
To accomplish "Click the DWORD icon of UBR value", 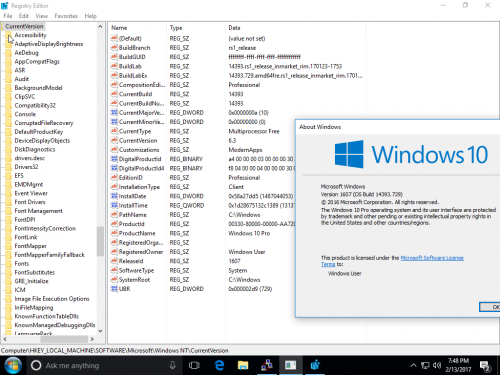I will pyautogui.click(x=114, y=289).
